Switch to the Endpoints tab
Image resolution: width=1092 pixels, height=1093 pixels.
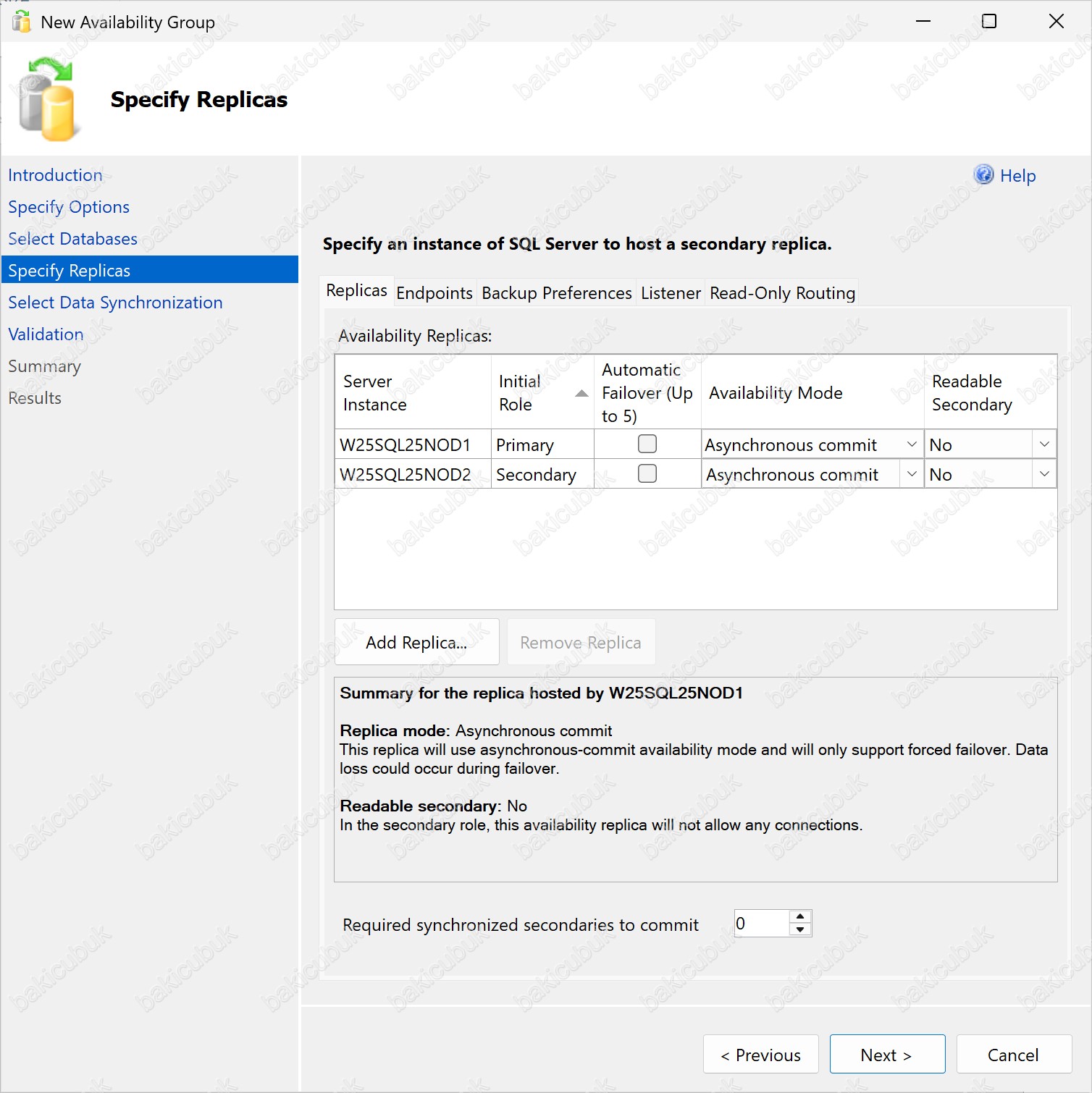(434, 293)
